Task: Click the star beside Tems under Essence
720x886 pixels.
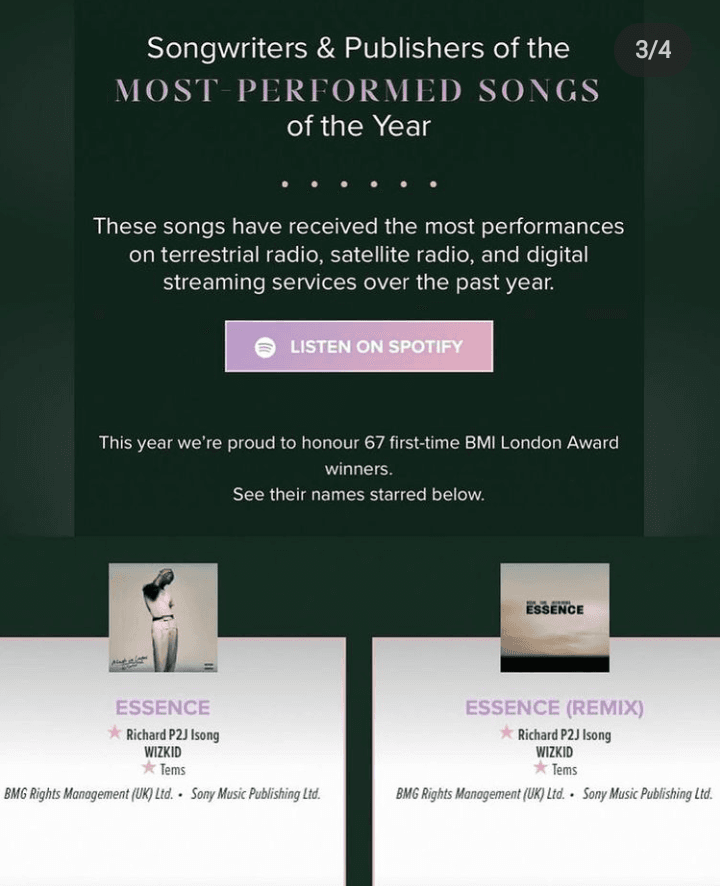Action: (149, 767)
